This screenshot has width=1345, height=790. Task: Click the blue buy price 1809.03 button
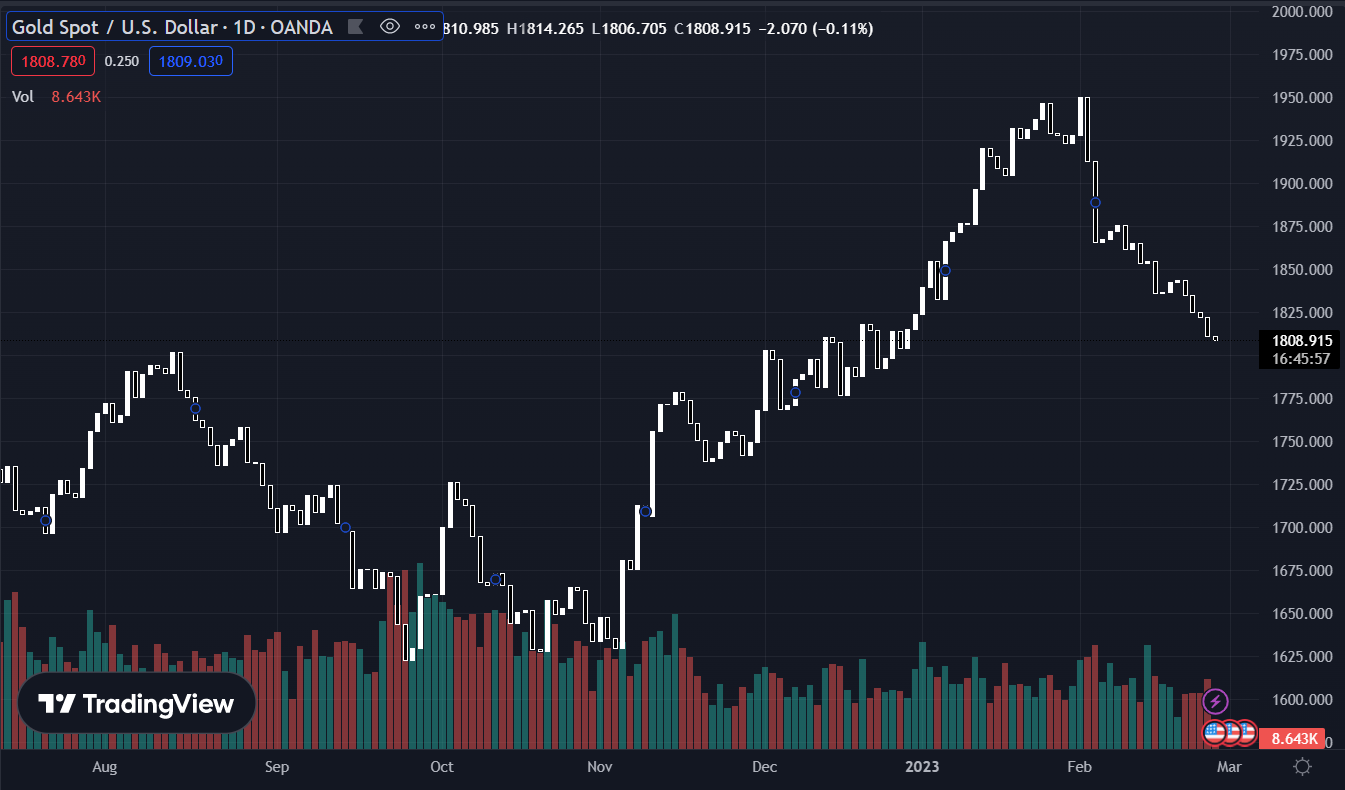pyautogui.click(x=191, y=61)
